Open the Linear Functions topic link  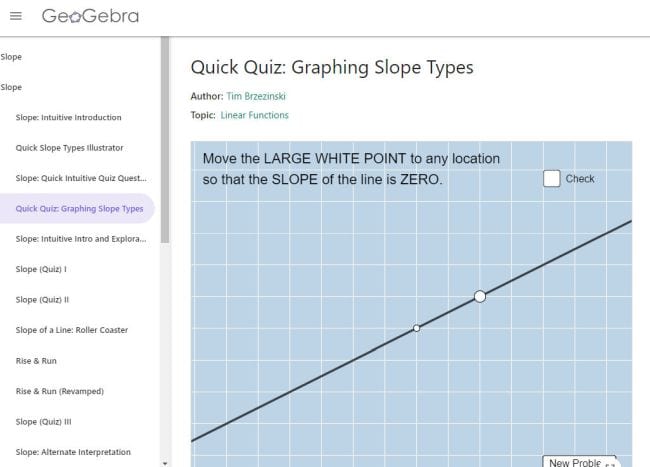[254, 115]
